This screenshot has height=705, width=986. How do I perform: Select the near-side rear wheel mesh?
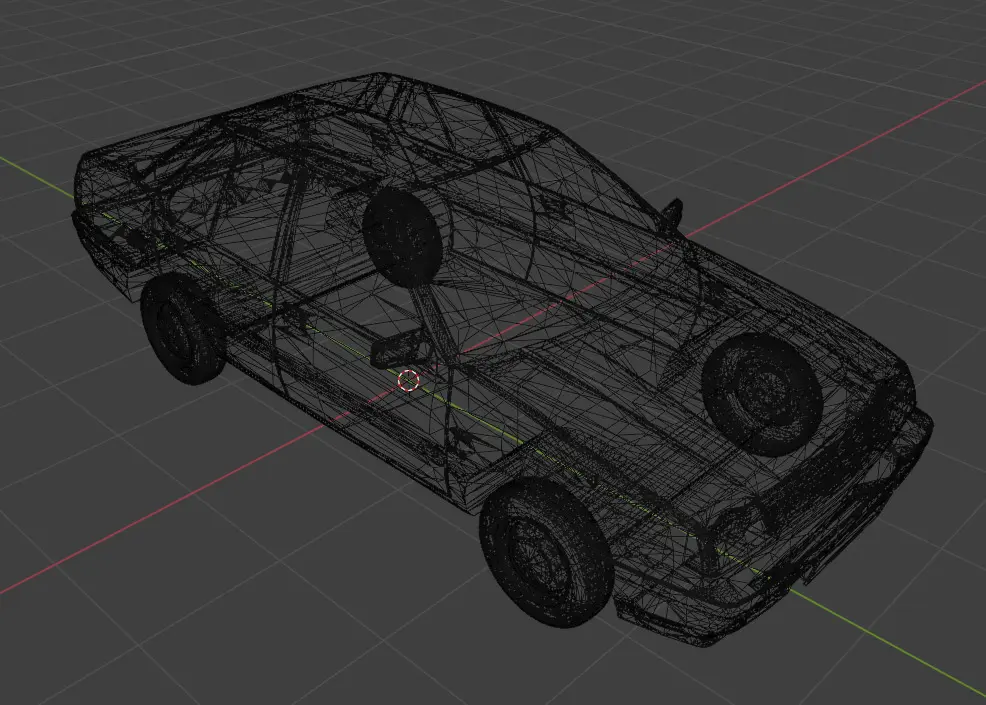click(x=182, y=329)
